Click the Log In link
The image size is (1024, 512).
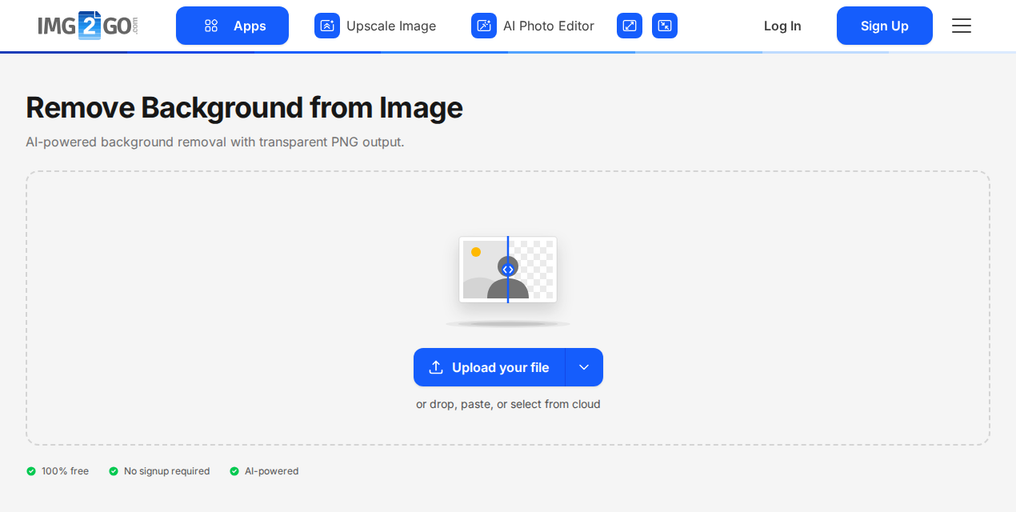coord(782,26)
